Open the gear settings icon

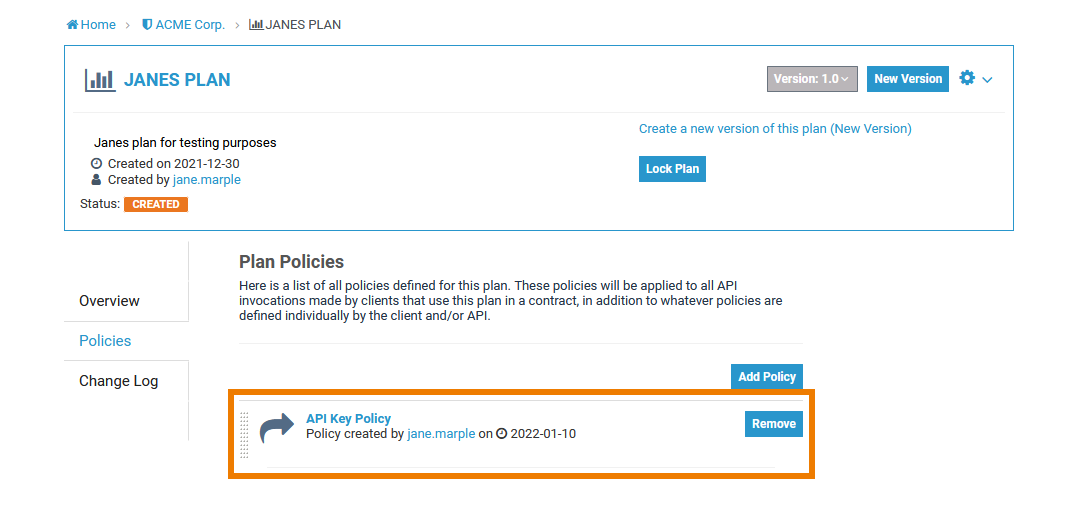point(967,78)
